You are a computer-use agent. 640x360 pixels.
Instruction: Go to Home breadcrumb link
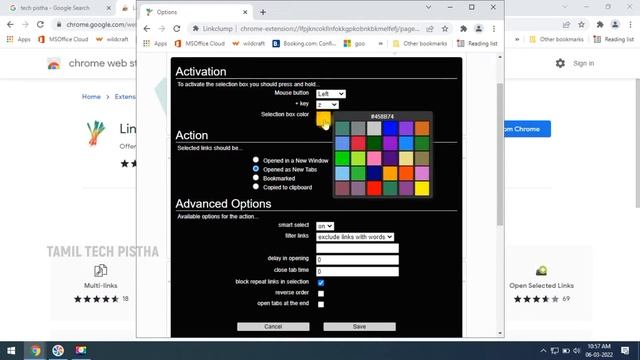[x=91, y=97]
